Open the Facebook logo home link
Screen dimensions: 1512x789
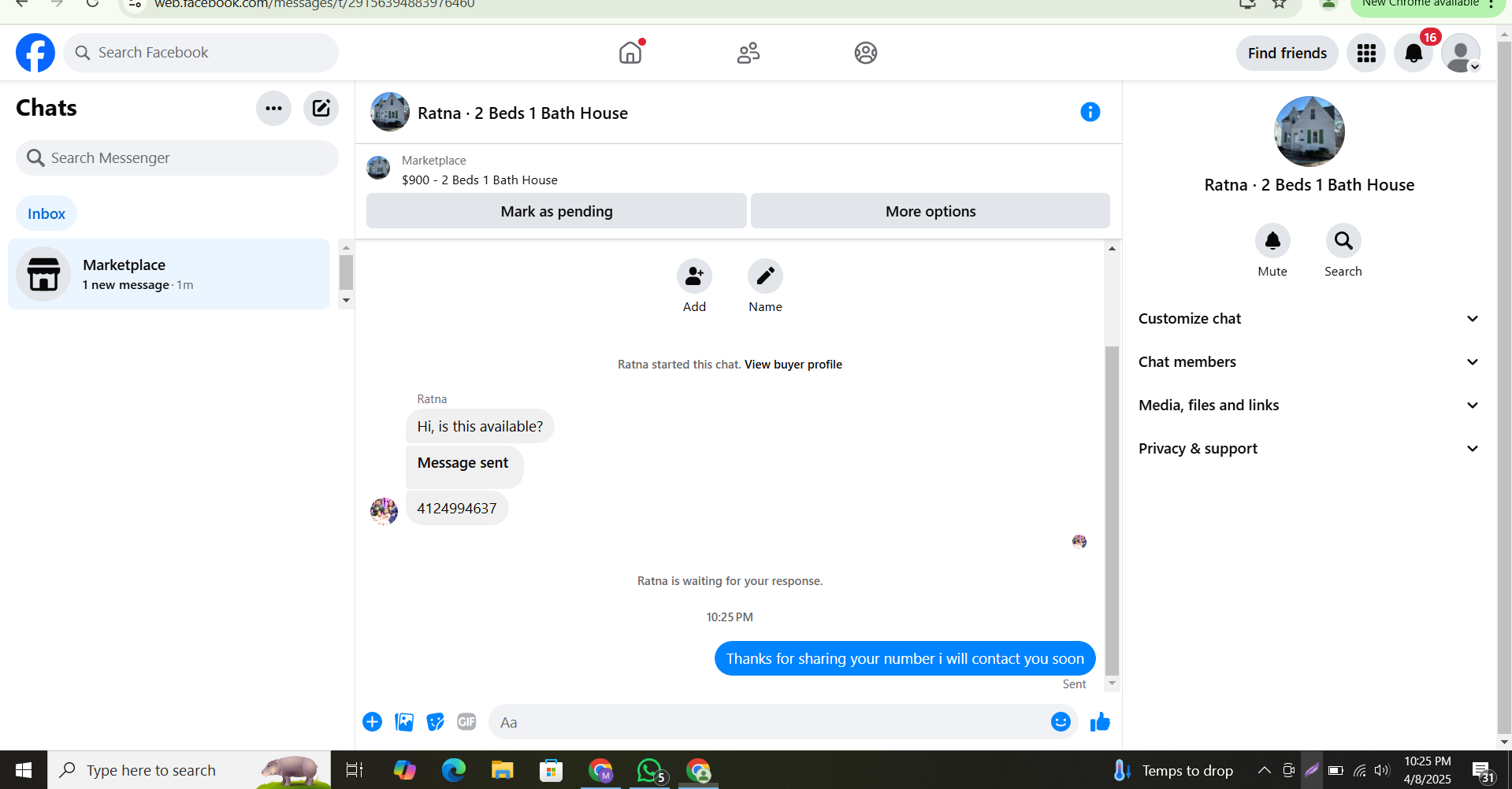pos(35,53)
